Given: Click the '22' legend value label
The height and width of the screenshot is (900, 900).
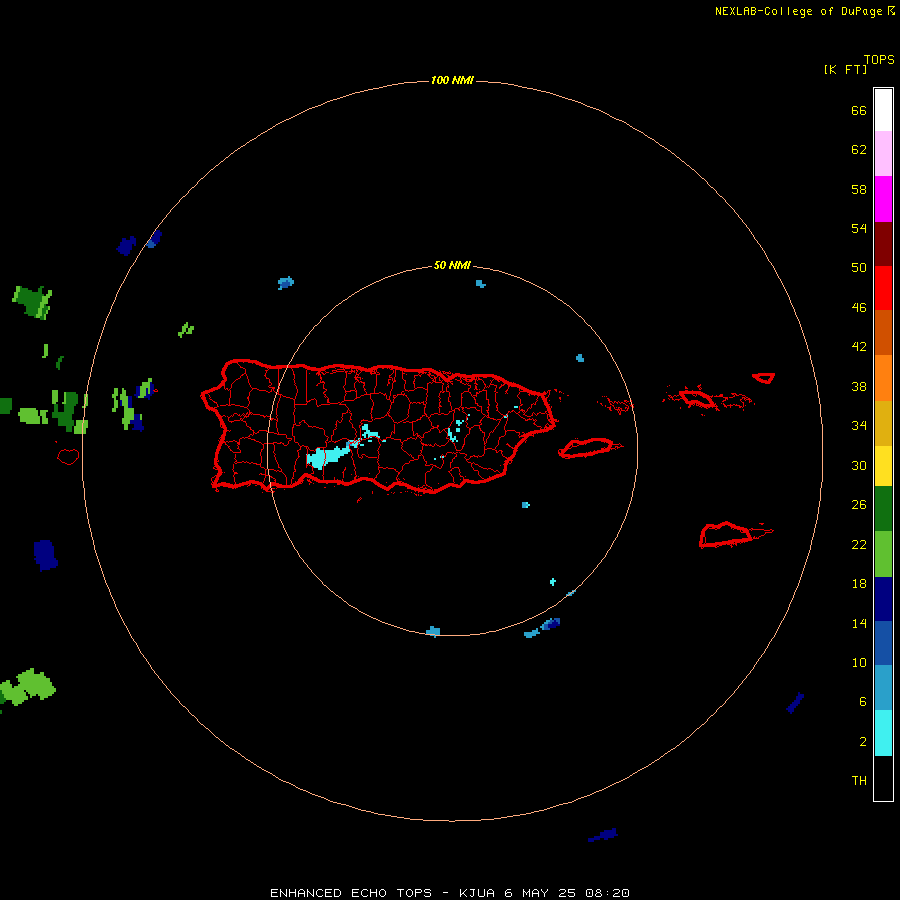Looking at the screenshot, I should point(859,545).
